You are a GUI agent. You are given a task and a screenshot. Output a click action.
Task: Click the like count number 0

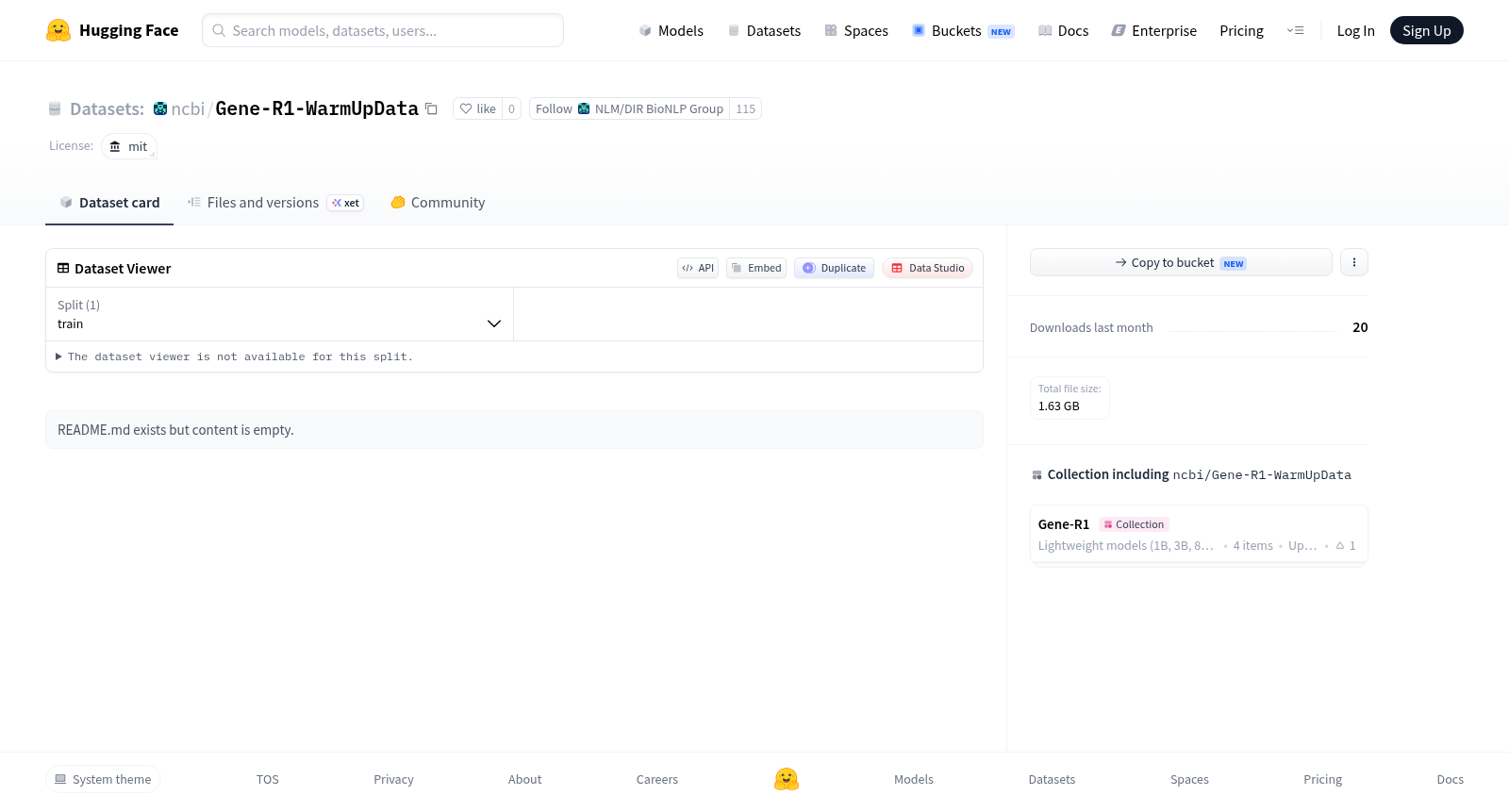511,108
